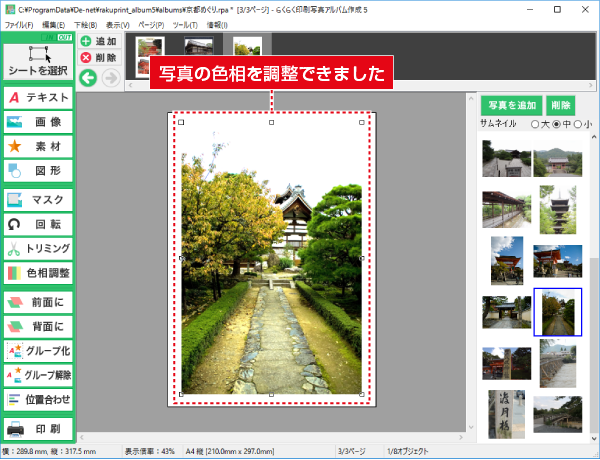
Task: Click the グループ化 group button
Action: coord(38,351)
